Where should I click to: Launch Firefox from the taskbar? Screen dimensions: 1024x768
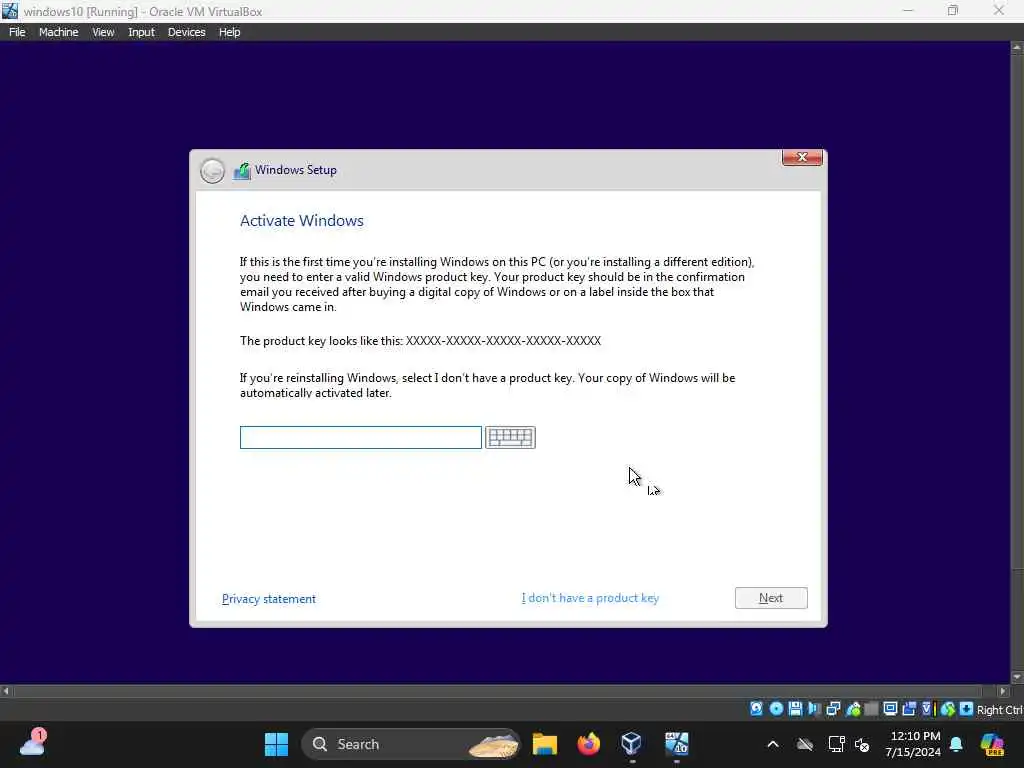[x=588, y=744]
